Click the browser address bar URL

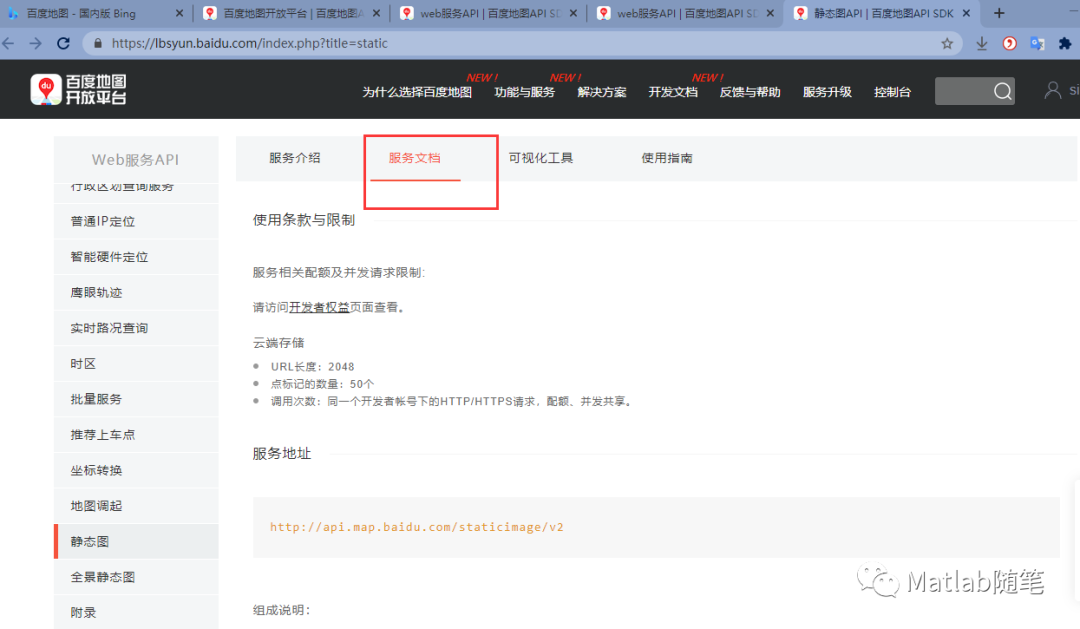pos(249,43)
